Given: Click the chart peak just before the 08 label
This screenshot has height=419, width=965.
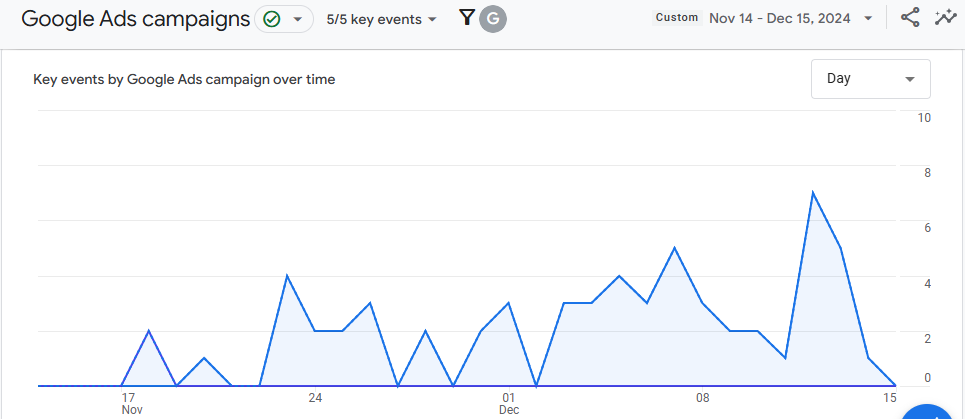Looking at the screenshot, I should [675, 248].
